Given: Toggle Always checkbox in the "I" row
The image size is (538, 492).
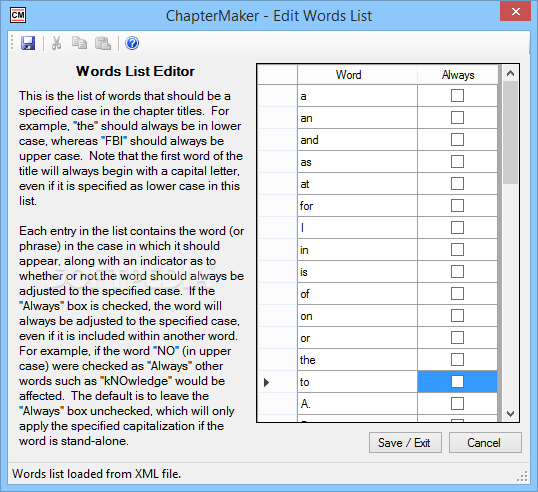Looking at the screenshot, I should click(x=457, y=227).
